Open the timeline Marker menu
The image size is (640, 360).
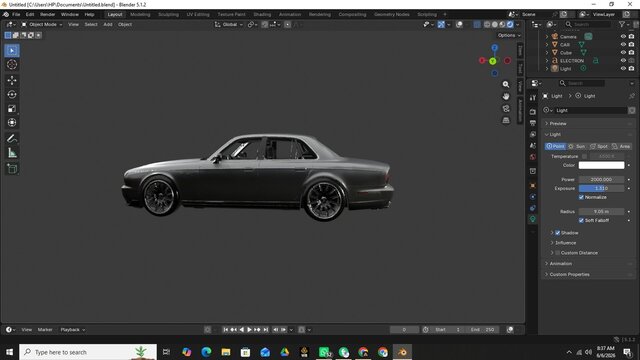click(x=45, y=330)
